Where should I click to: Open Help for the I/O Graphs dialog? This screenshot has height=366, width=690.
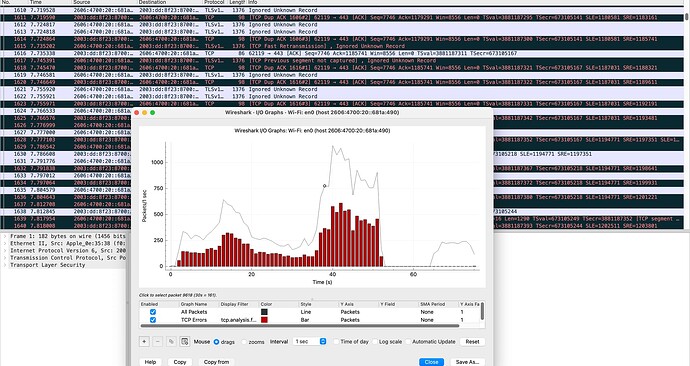click(x=150, y=362)
